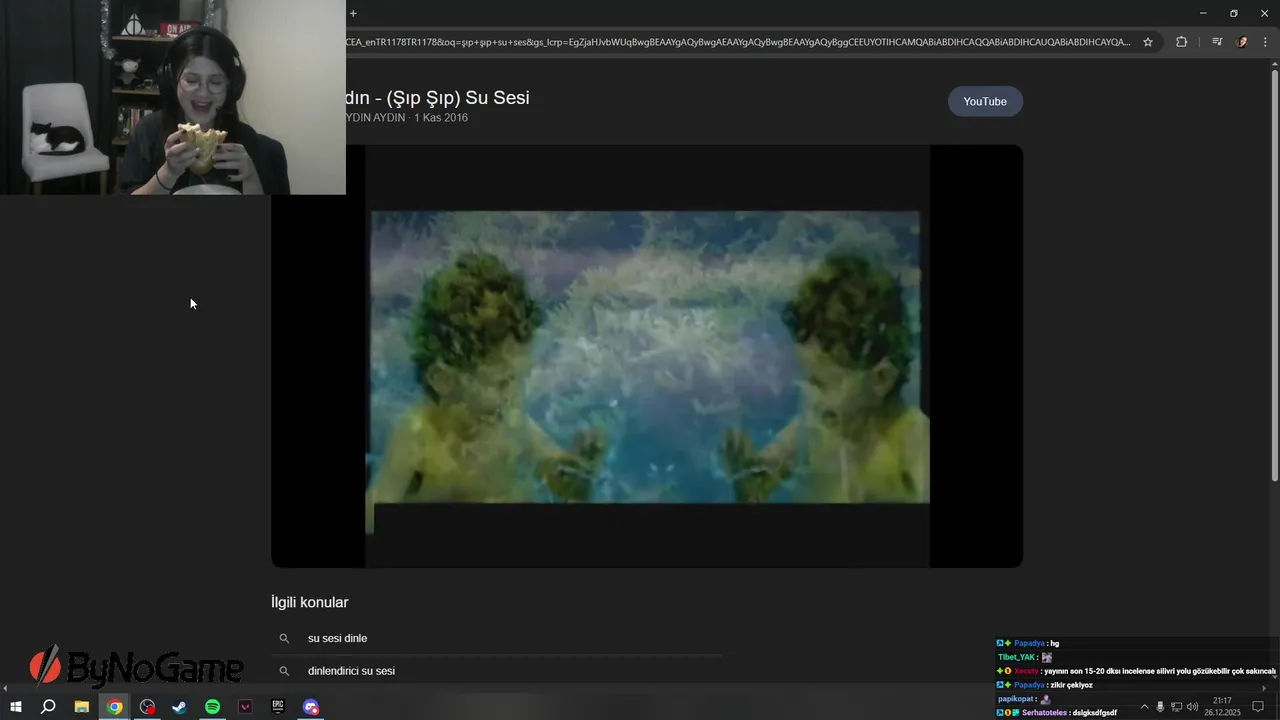
Task: Search for 'dinlendirici su sesi' suggestion
Action: [x=351, y=671]
